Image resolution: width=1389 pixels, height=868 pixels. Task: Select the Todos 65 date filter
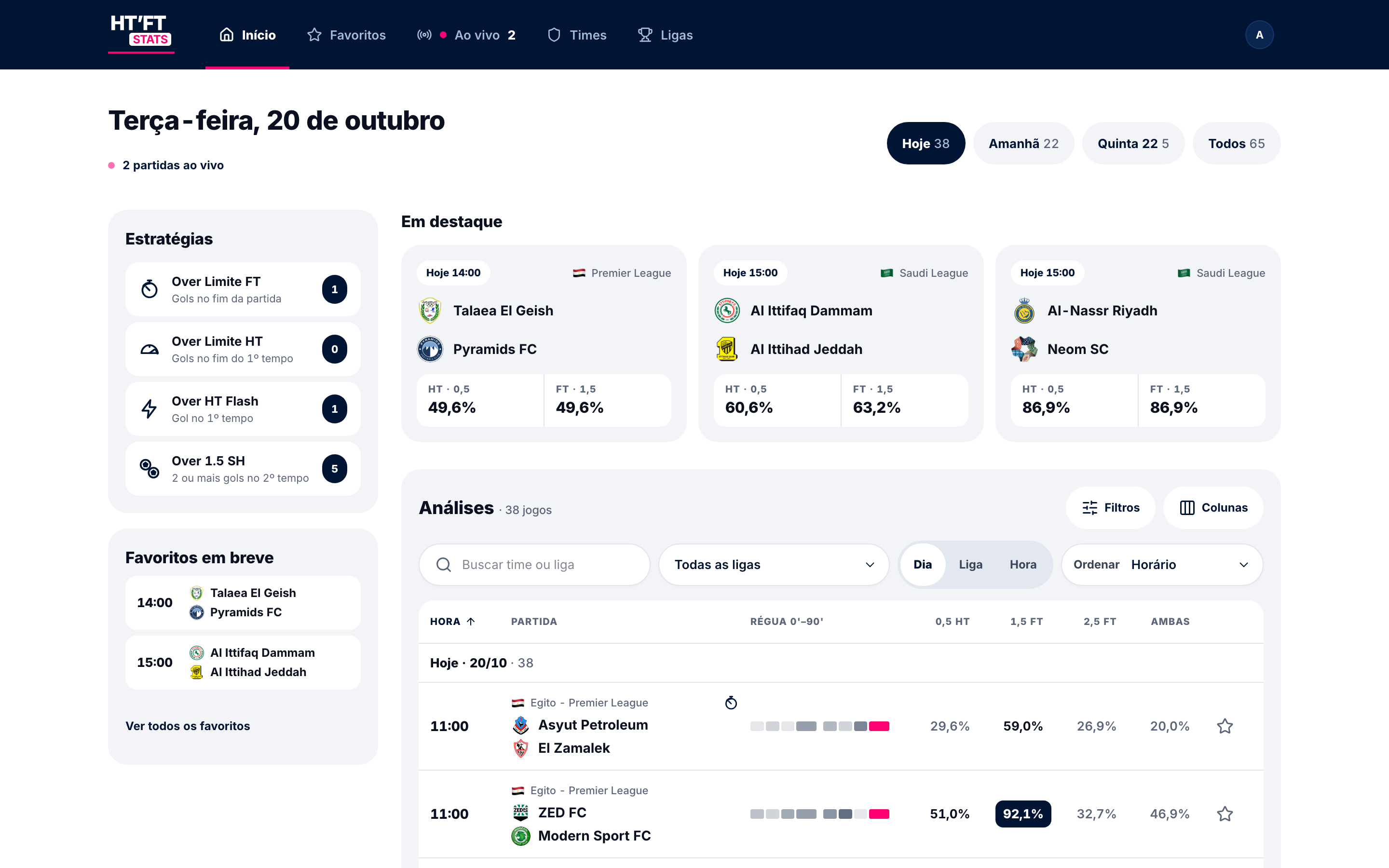click(x=1236, y=144)
